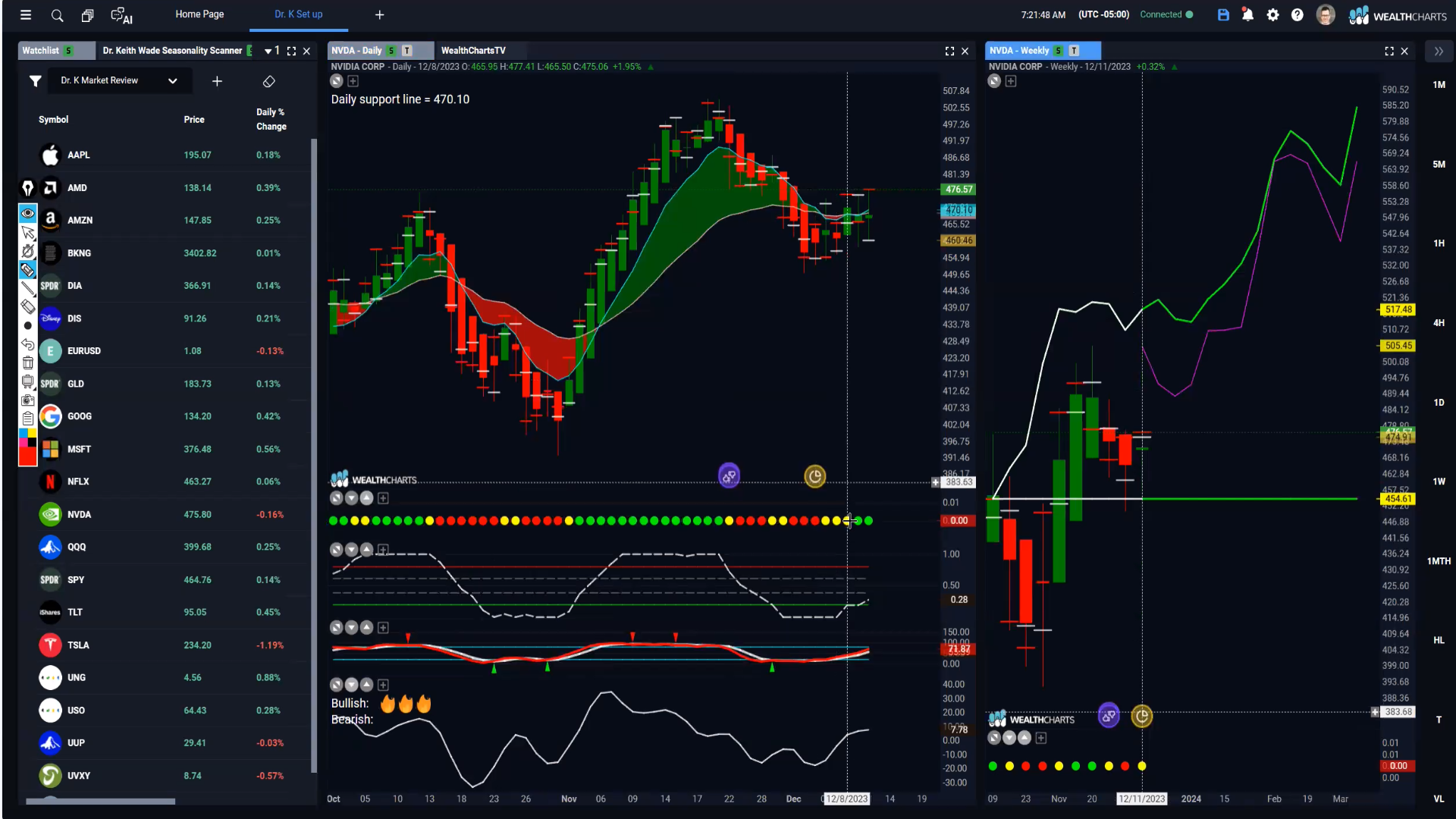The height and width of the screenshot is (819, 1456).
Task: Toggle the S badge on NVDA - Daily tab
Action: tap(391, 51)
